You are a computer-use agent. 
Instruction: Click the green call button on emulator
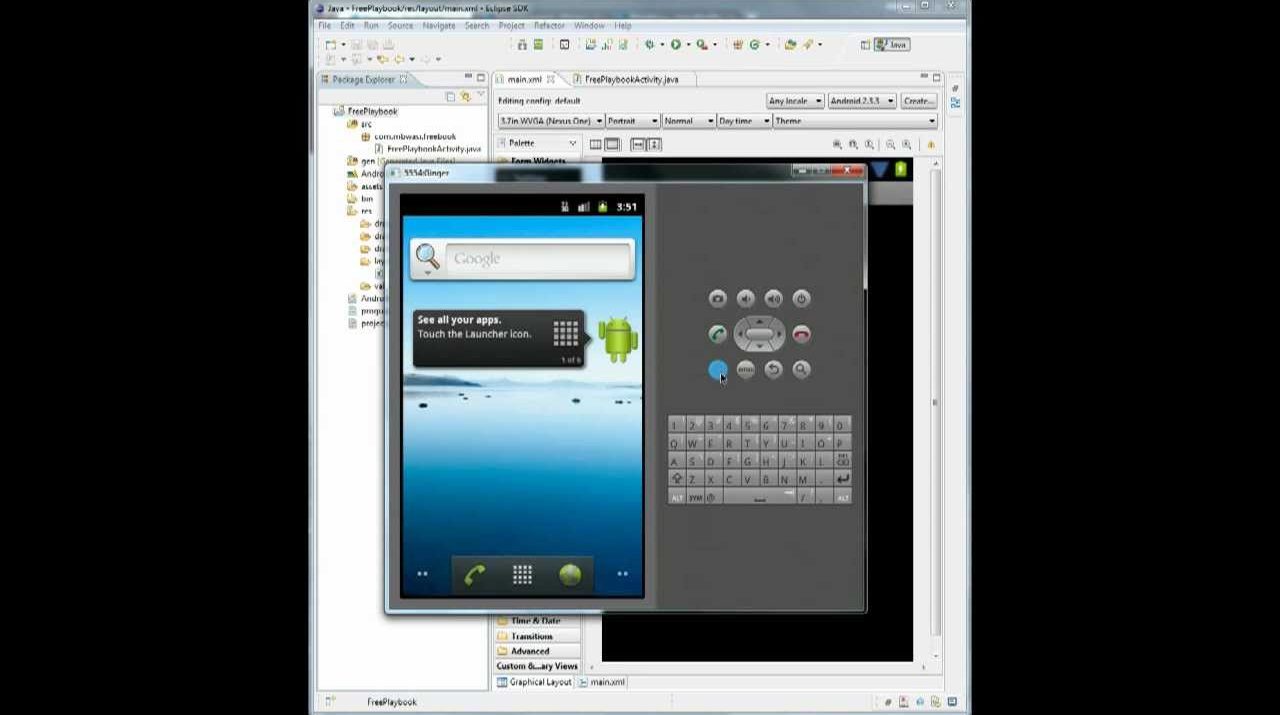point(717,334)
